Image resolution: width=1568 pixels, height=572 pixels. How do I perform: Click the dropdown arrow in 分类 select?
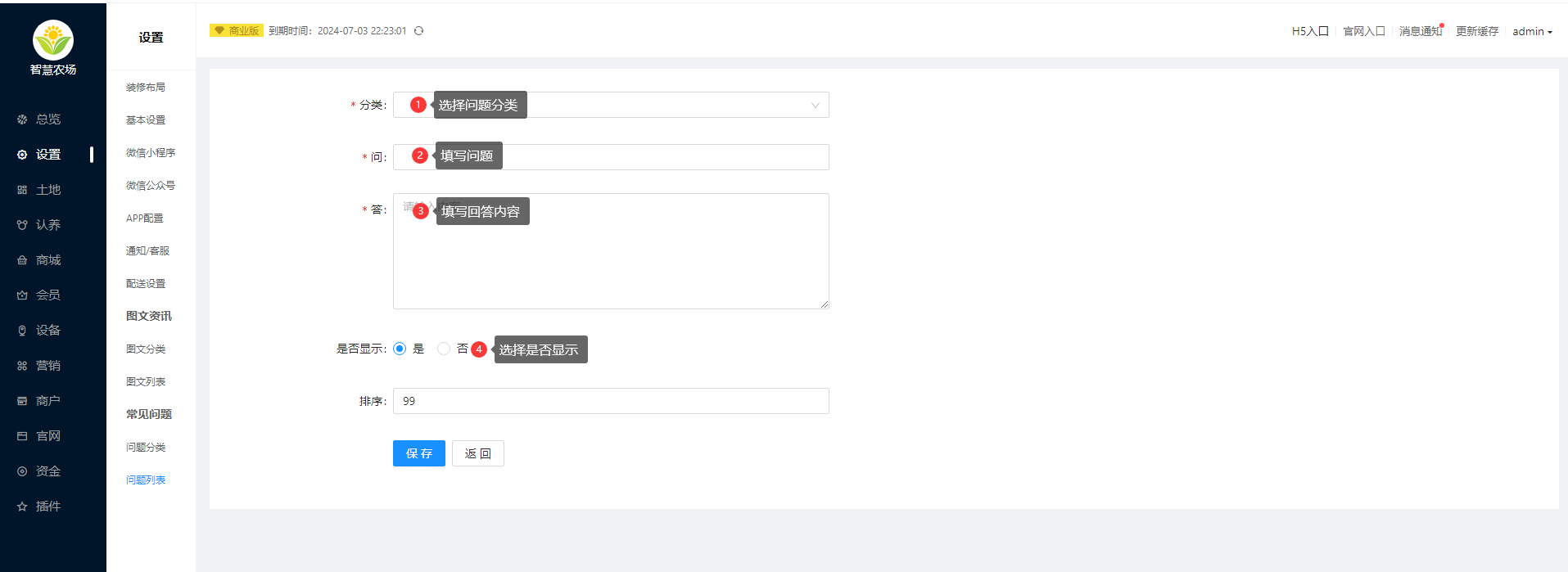click(815, 105)
